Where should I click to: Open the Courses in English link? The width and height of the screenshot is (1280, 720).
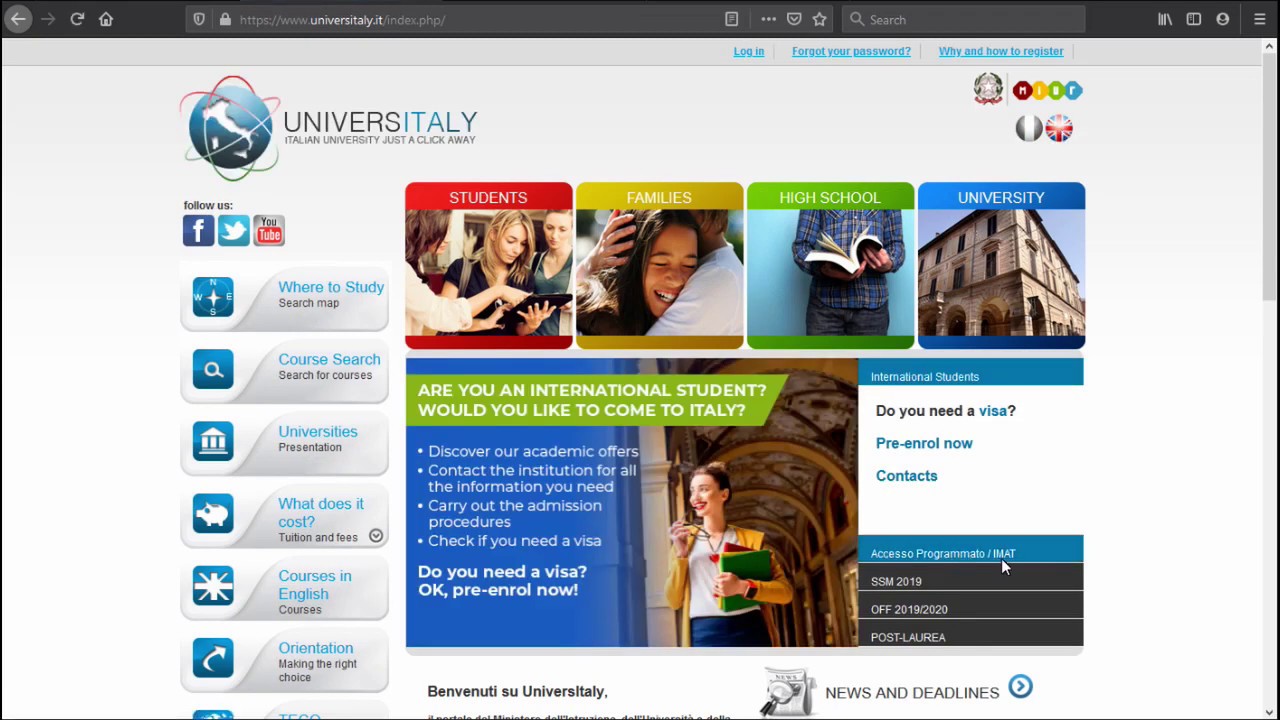click(315, 584)
